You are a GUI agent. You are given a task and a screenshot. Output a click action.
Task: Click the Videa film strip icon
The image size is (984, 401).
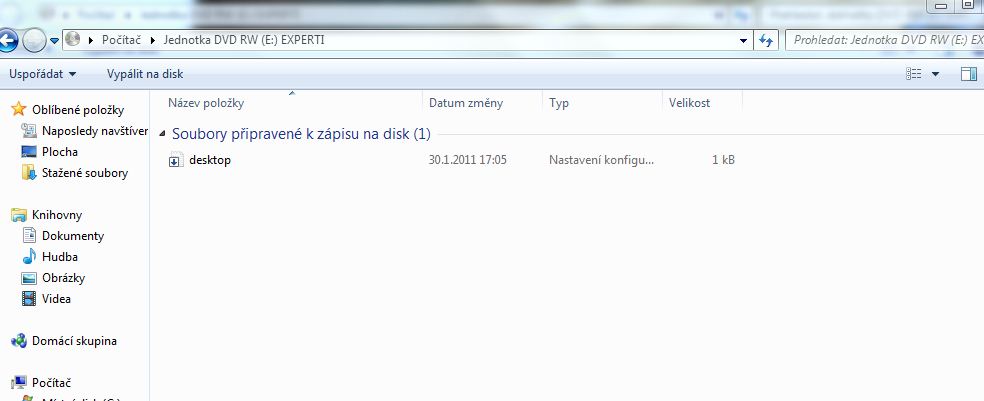[29, 298]
